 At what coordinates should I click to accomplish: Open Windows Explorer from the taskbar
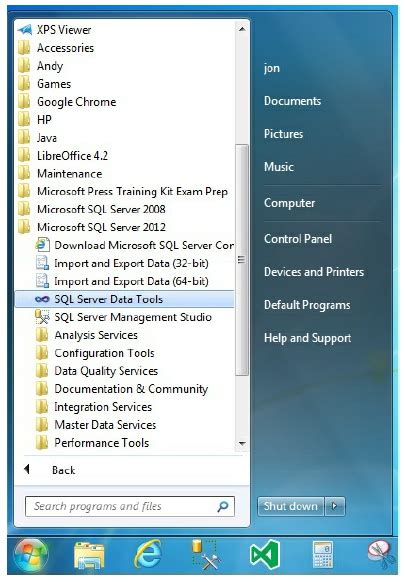(x=89, y=555)
